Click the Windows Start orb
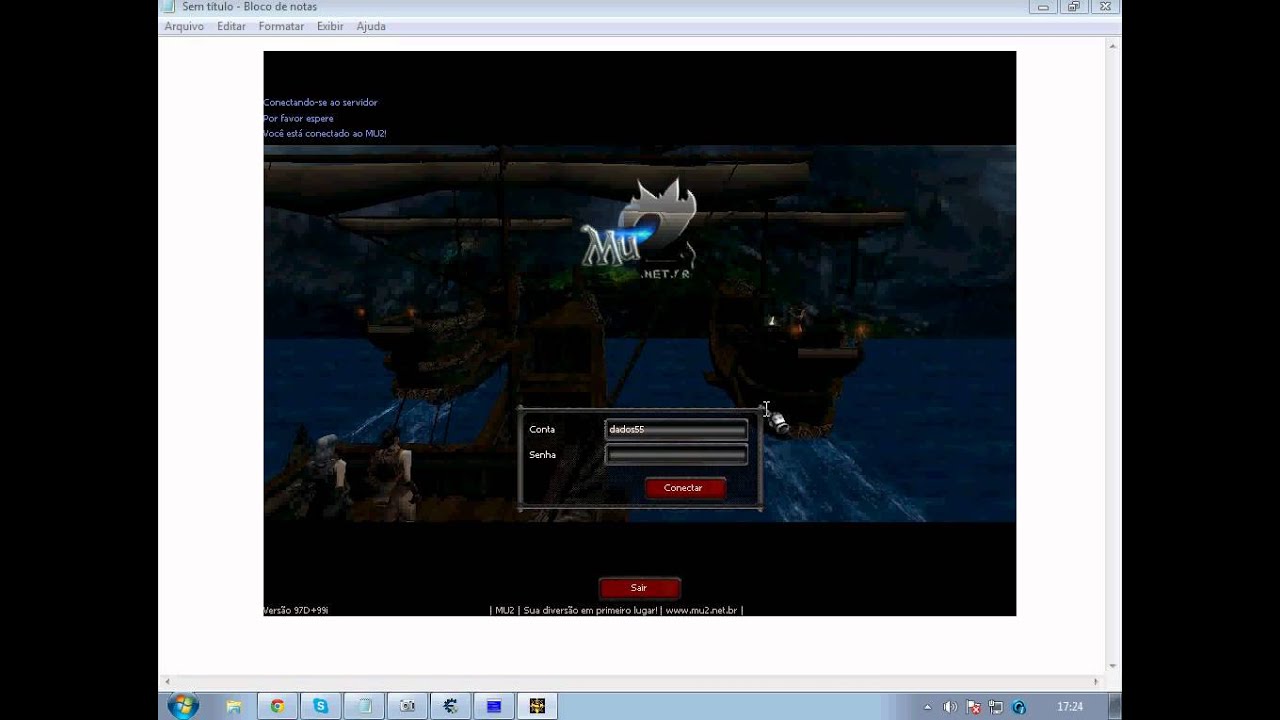1280x720 pixels. click(182, 706)
